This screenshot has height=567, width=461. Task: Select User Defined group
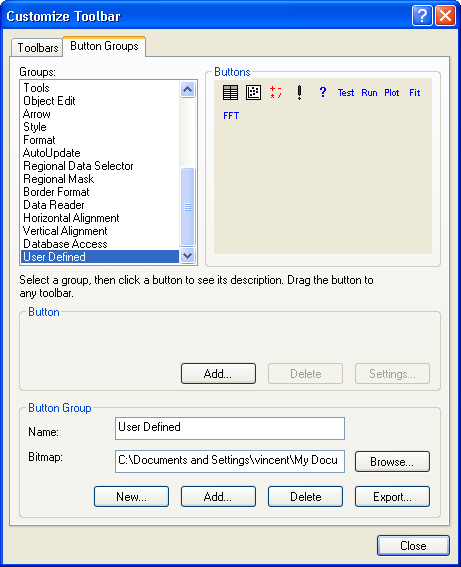(x=100, y=257)
